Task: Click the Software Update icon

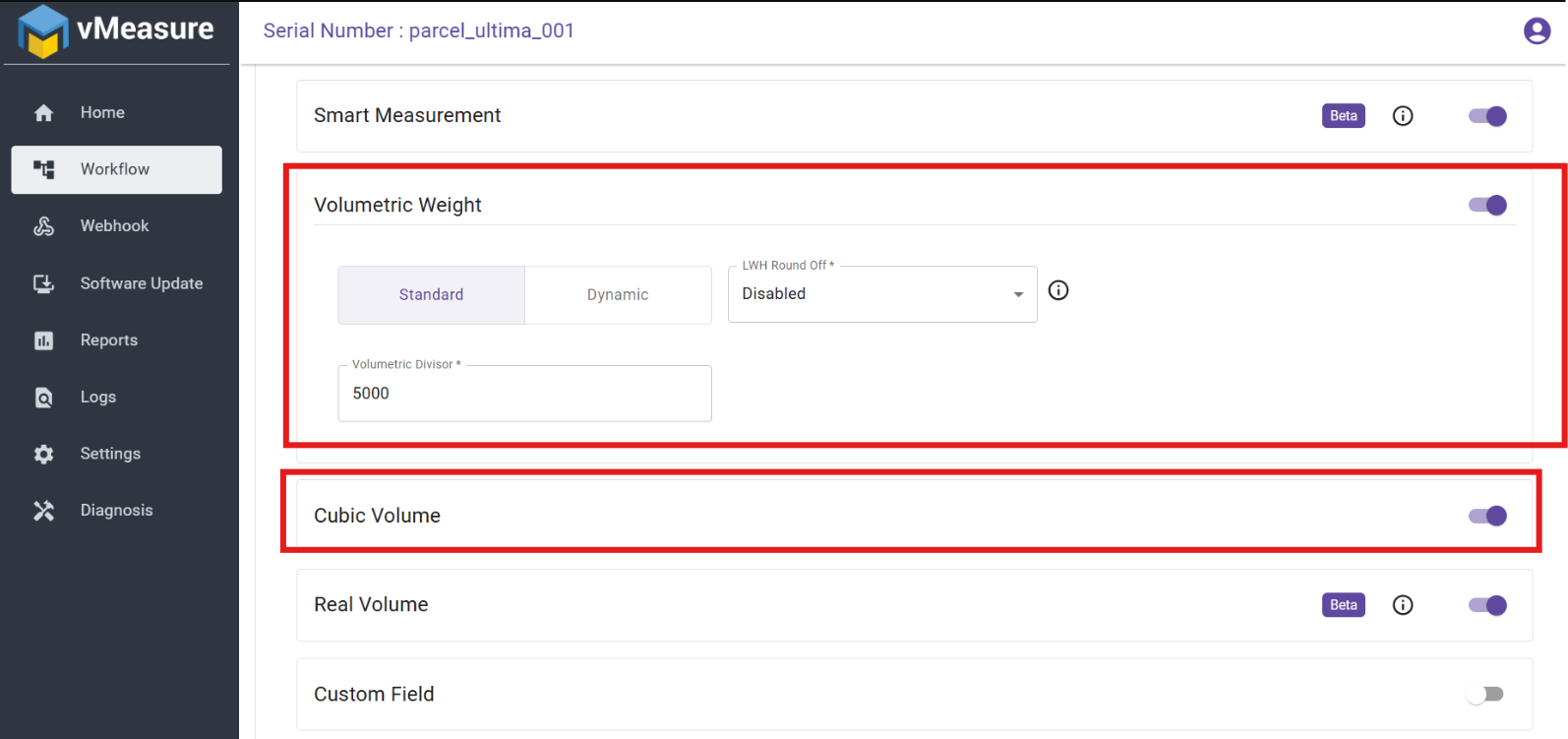Action: 43,283
